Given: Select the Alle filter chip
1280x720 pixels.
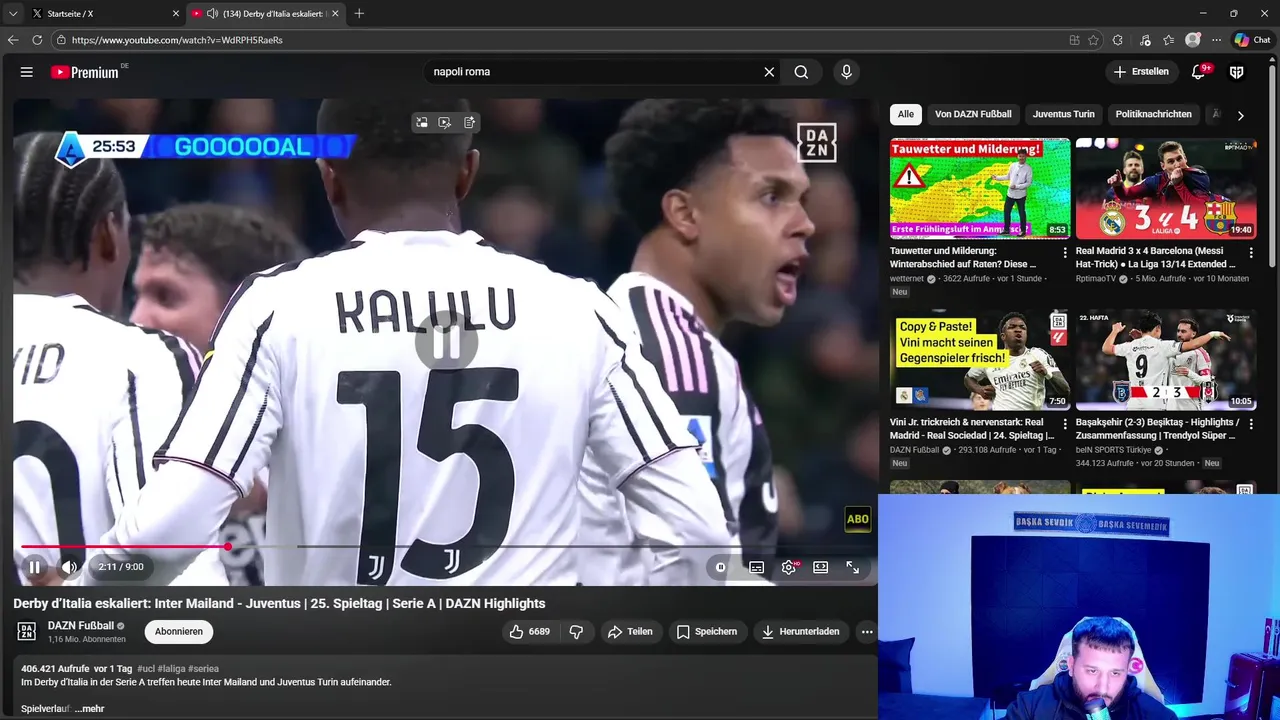Looking at the screenshot, I should 905,114.
